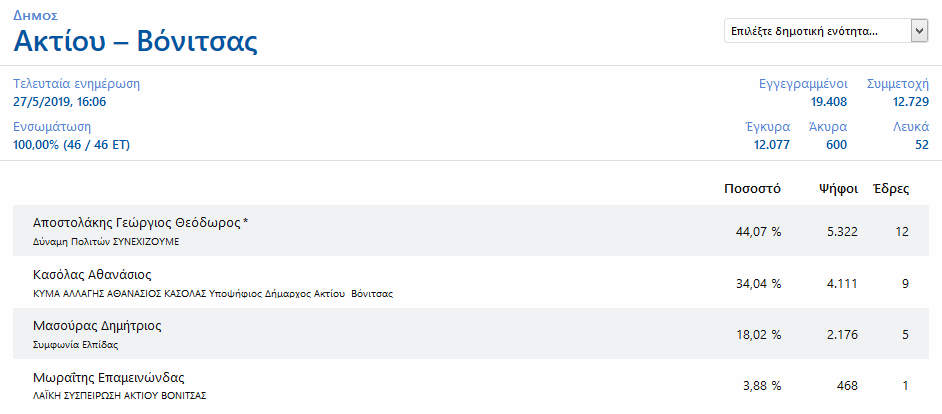Image resolution: width=942 pixels, height=414 pixels.
Task: Select candidate Κασόλας Αθανάσιος
Action: tap(92, 275)
